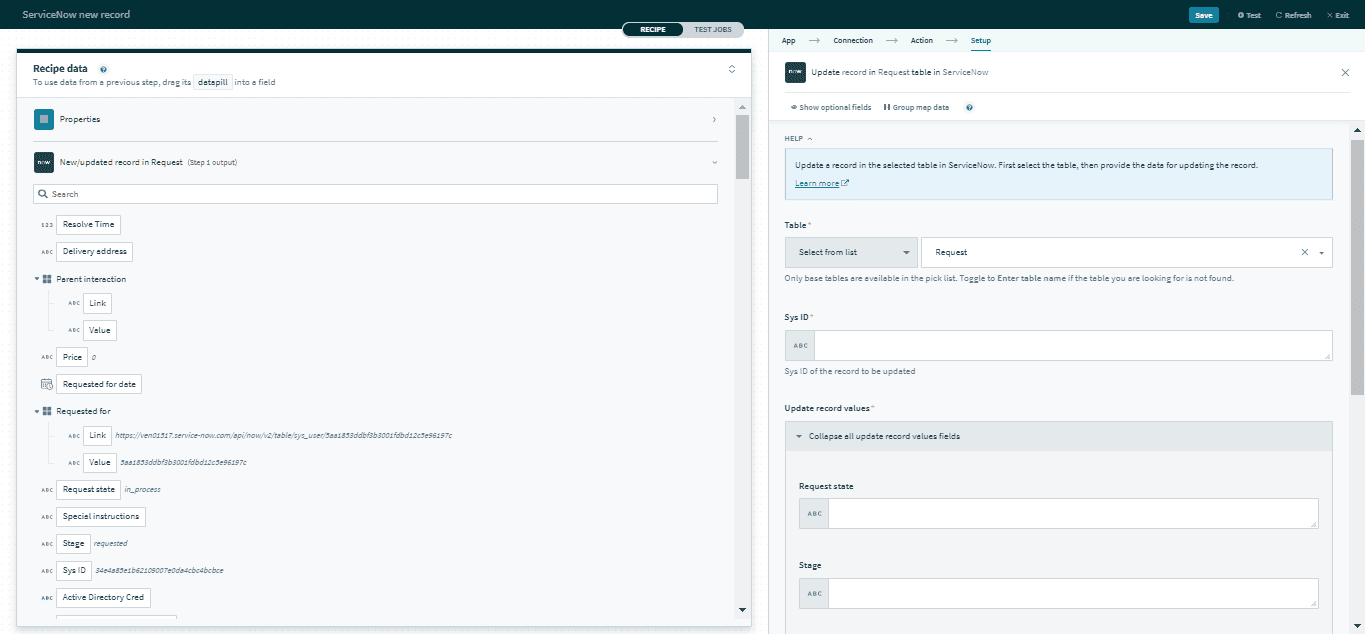Collapse the Parent interaction tree group
Screen dimensions: 1365x634
(37, 279)
